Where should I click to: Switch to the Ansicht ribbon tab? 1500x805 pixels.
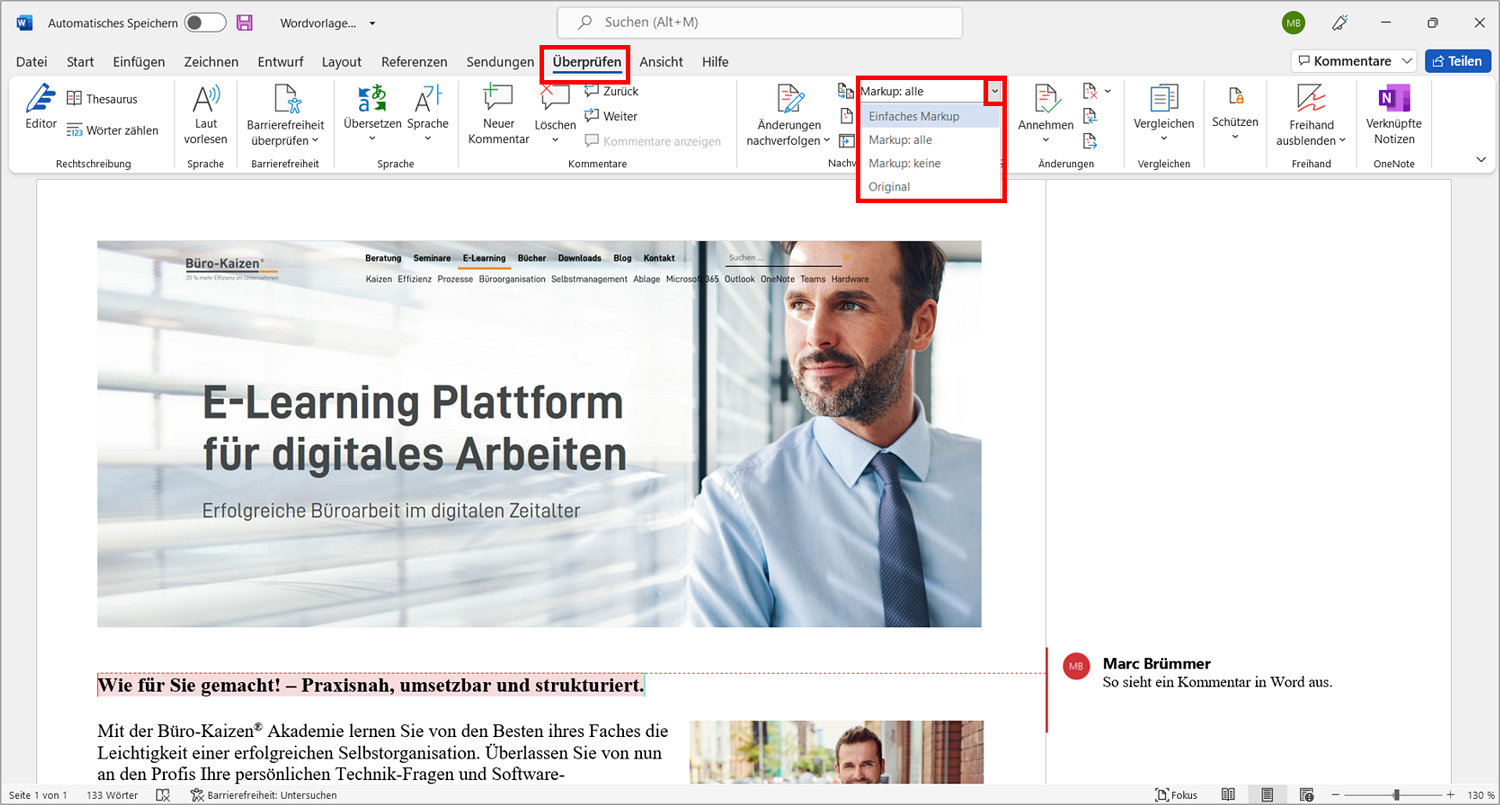coord(661,62)
